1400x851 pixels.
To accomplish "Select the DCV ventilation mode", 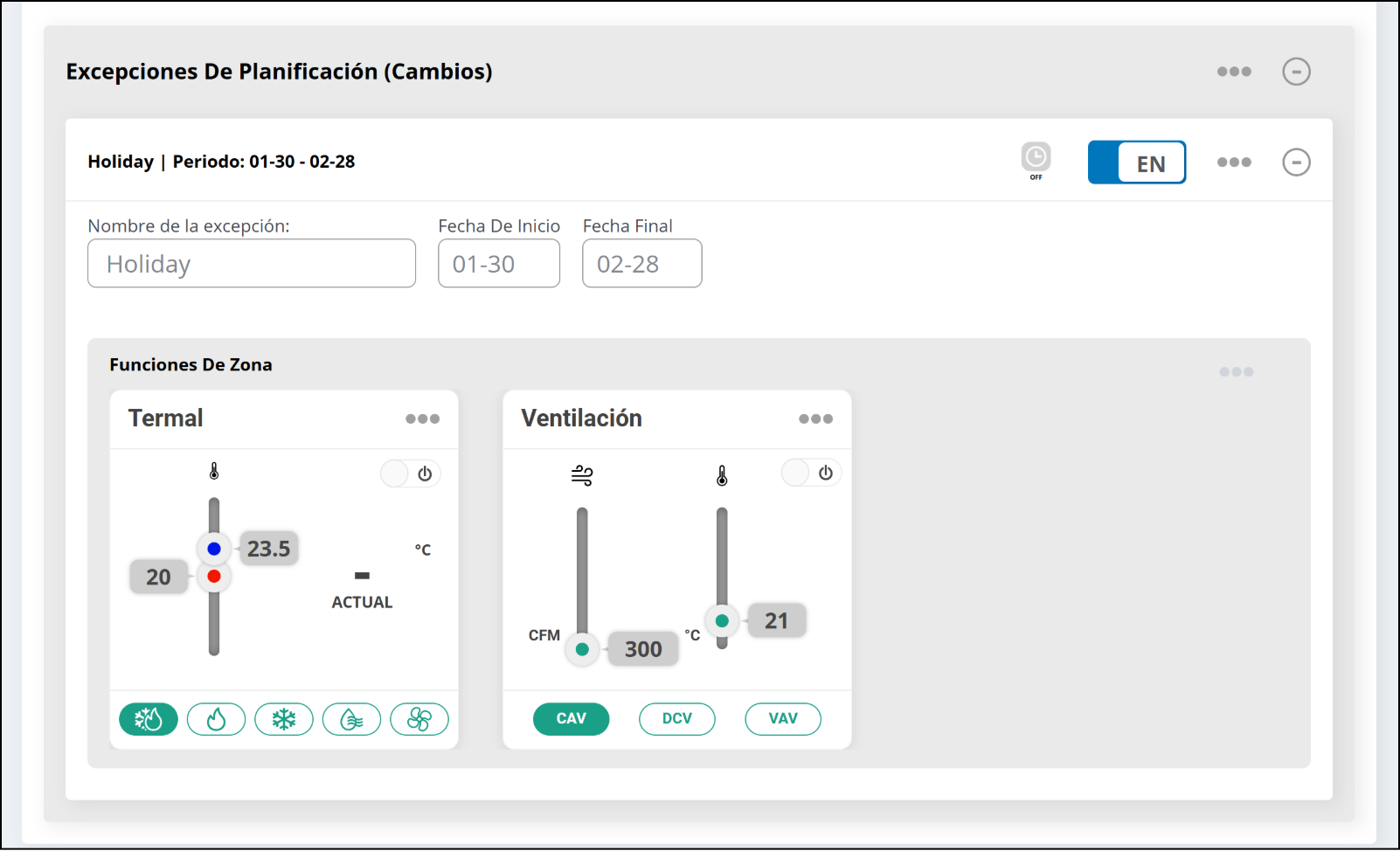I will [x=676, y=718].
